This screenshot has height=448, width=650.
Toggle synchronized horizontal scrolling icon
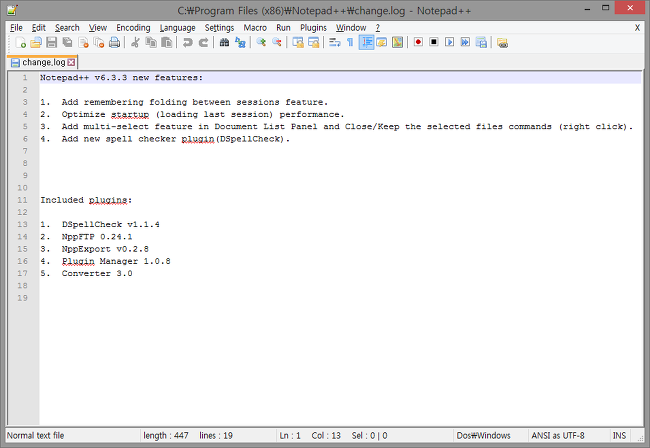(x=313, y=43)
